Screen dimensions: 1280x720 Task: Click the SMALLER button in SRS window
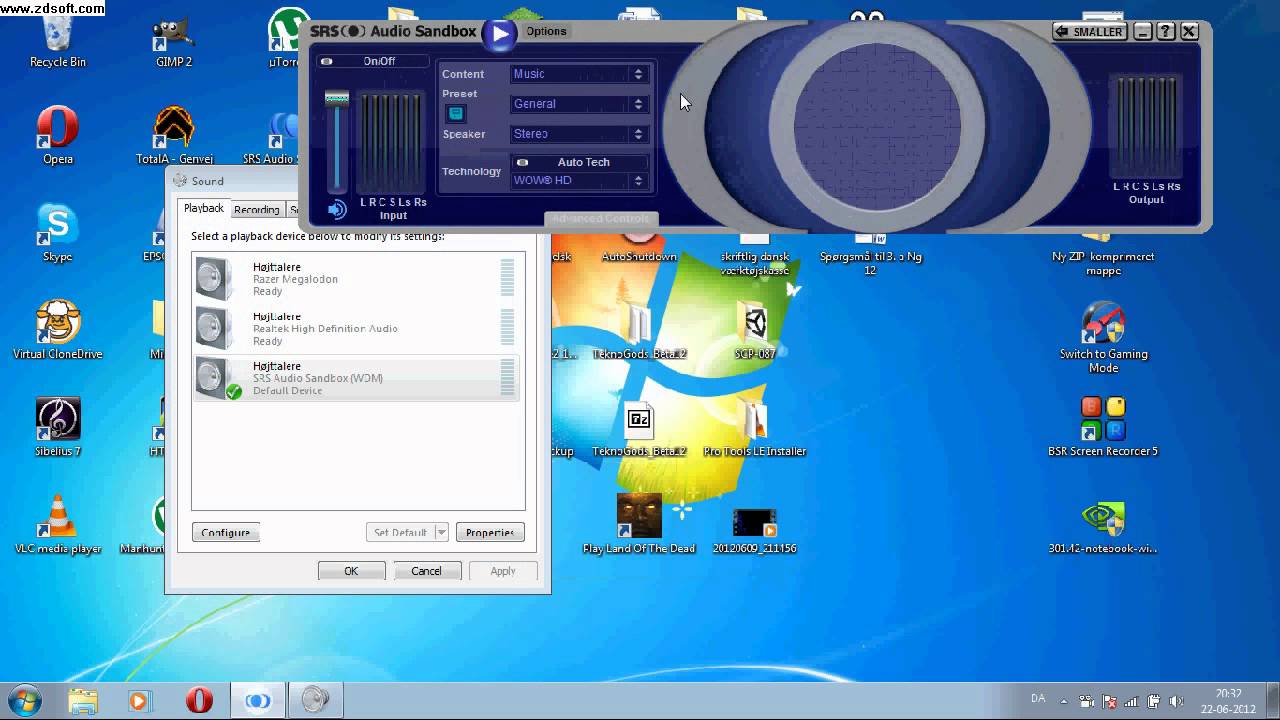click(x=1090, y=32)
